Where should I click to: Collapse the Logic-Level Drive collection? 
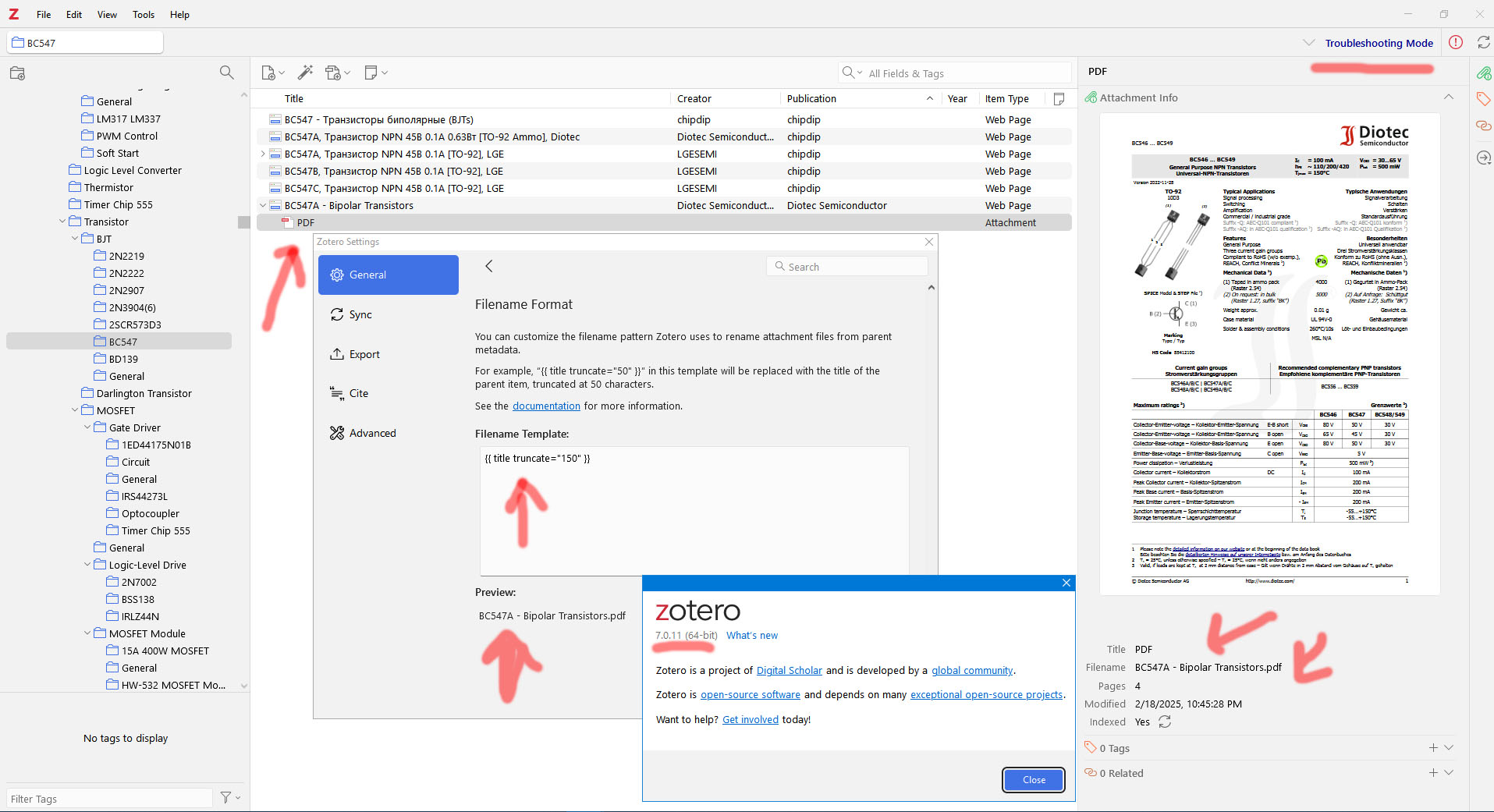(x=87, y=565)
